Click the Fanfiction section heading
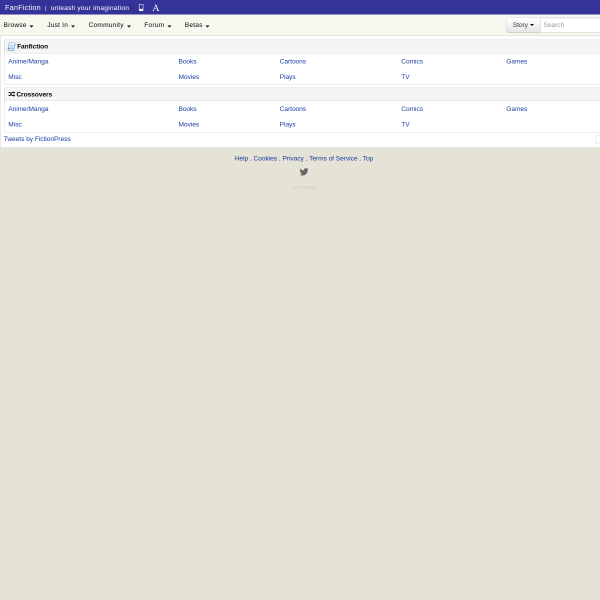This screenshot has width=600, height=600. click(x=33, y=47)
